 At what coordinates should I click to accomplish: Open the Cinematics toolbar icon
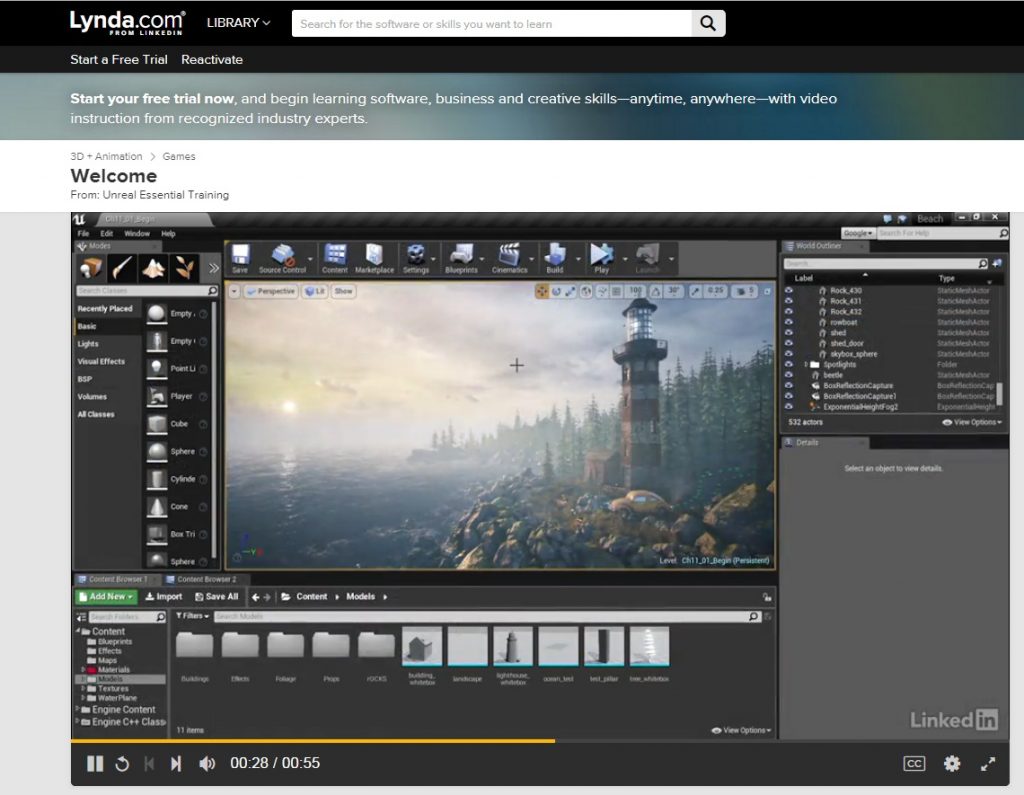tap(509, 256)
